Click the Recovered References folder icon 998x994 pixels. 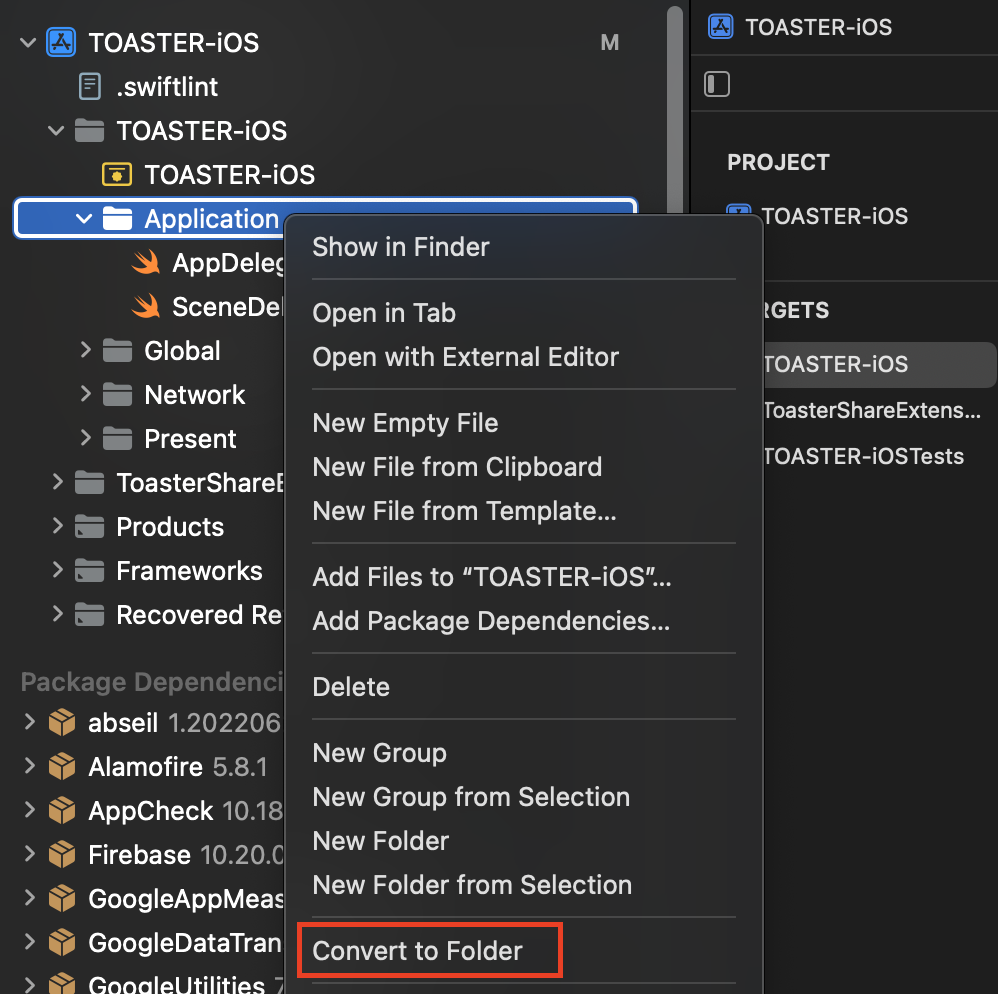coord(89,615)
